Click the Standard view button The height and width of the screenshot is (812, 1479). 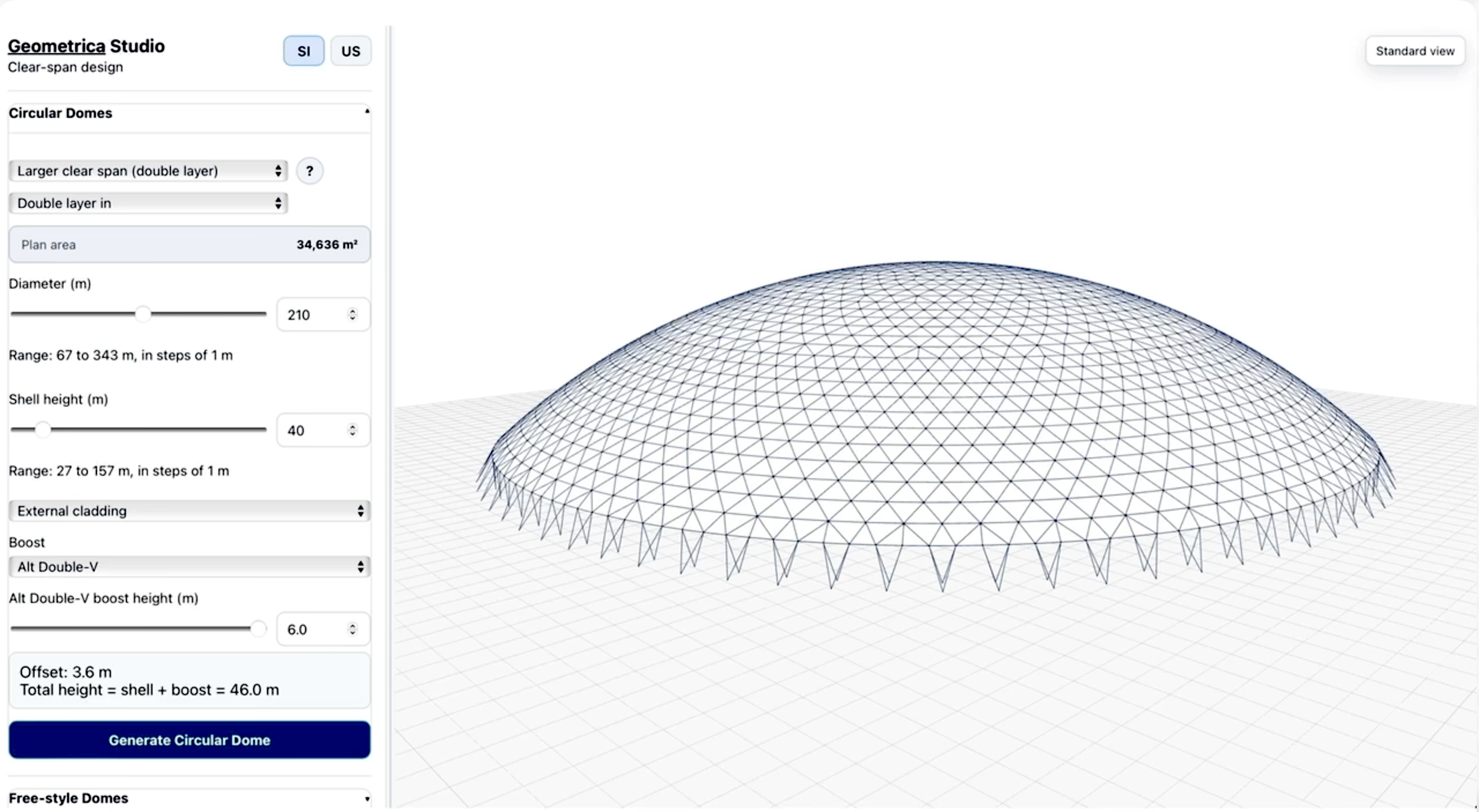pos(1415,51)
